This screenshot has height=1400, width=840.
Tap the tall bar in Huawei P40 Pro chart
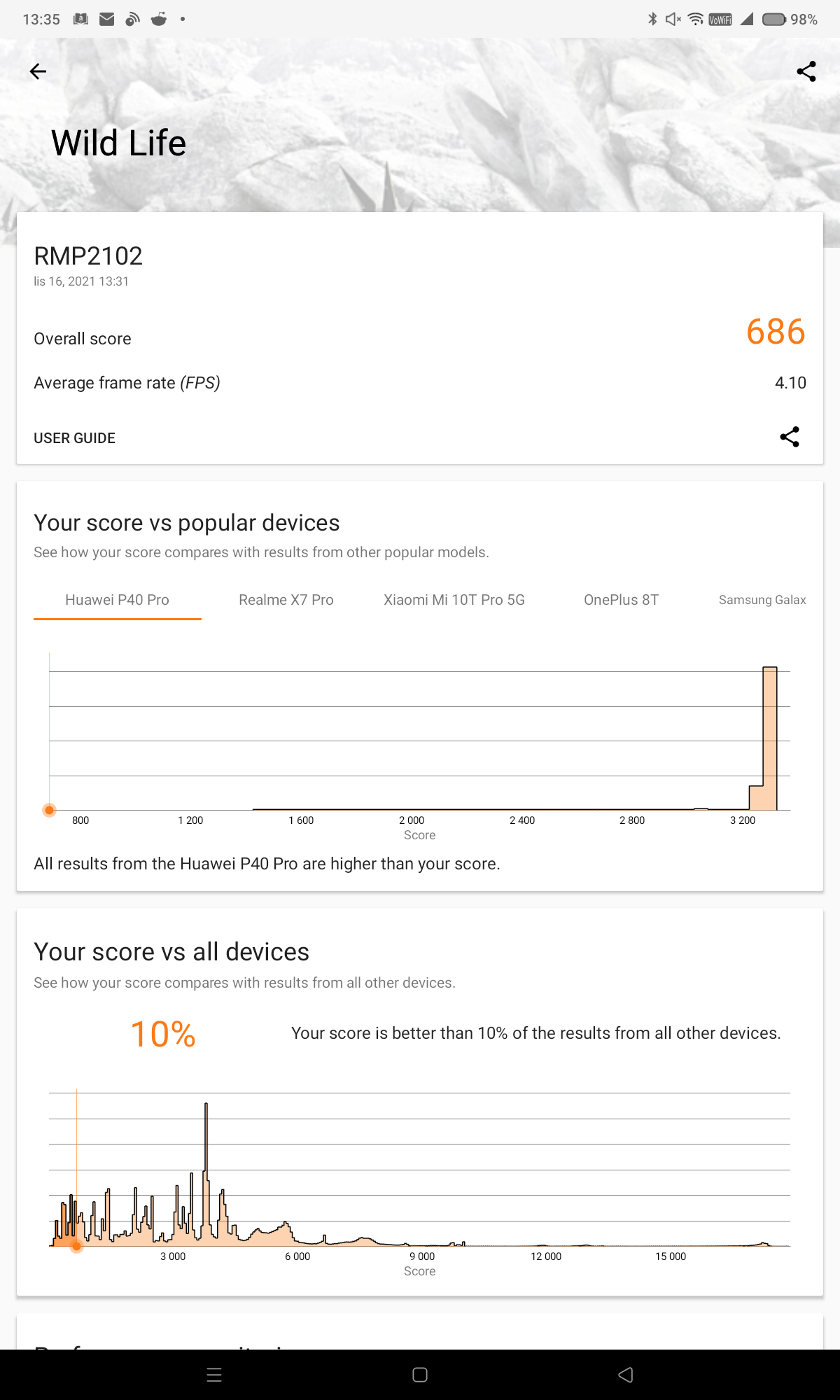click(770, 738)
